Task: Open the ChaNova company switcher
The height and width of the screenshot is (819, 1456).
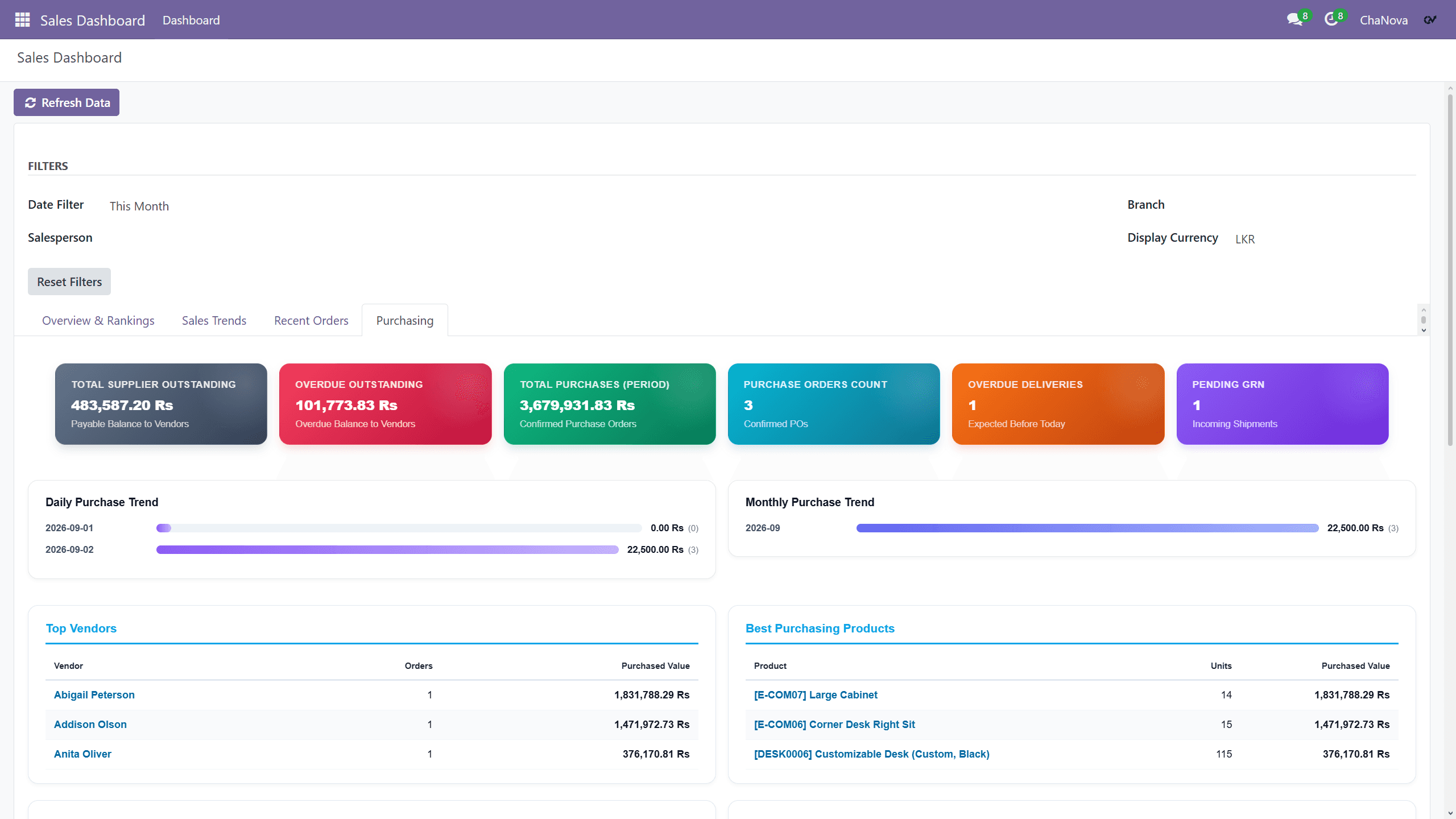Action: pos(1384,20)
